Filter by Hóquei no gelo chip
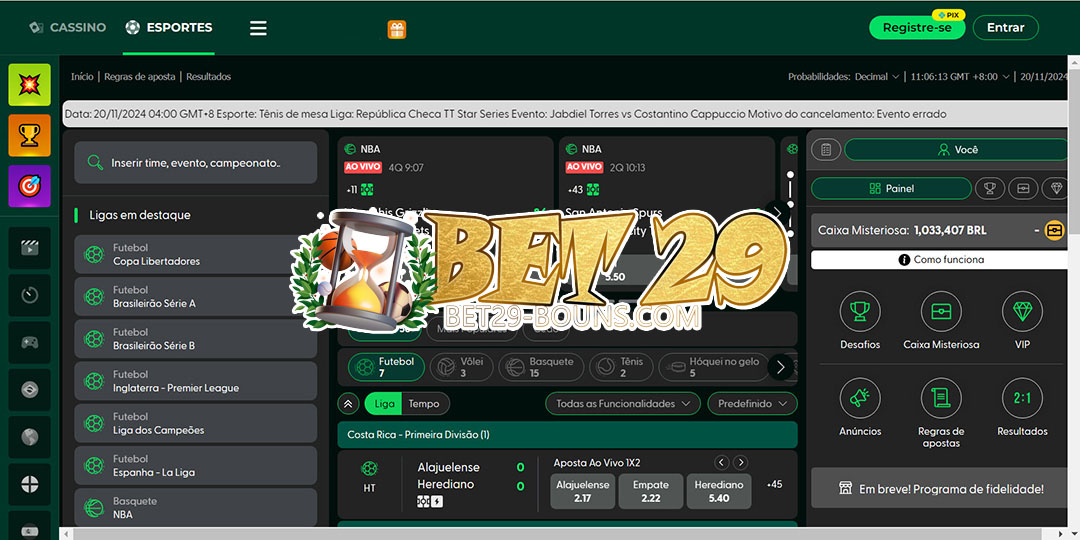The image size is (1080, 540). 713,367
